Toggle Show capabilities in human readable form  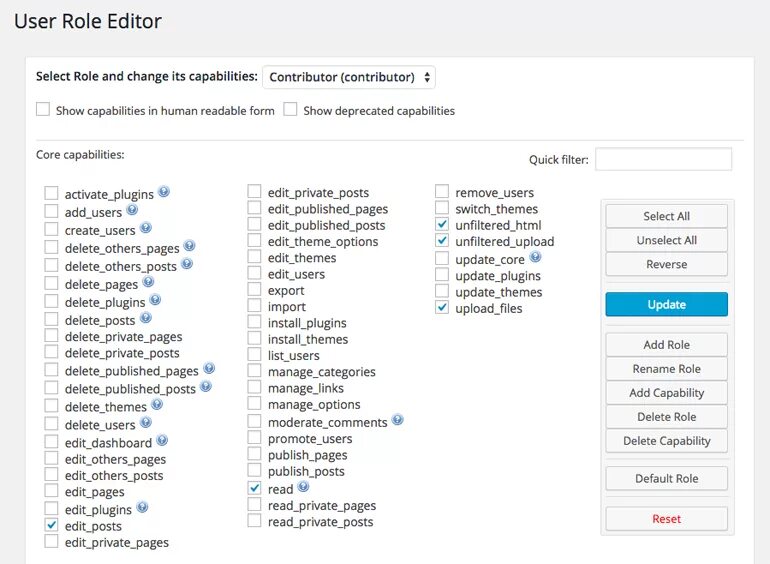point(43,109)
